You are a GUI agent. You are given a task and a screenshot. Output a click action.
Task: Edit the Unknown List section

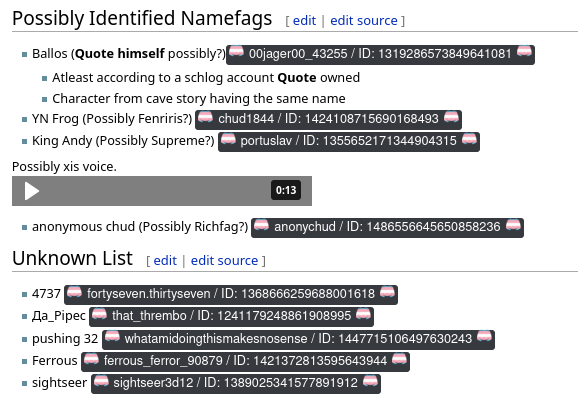165,261
